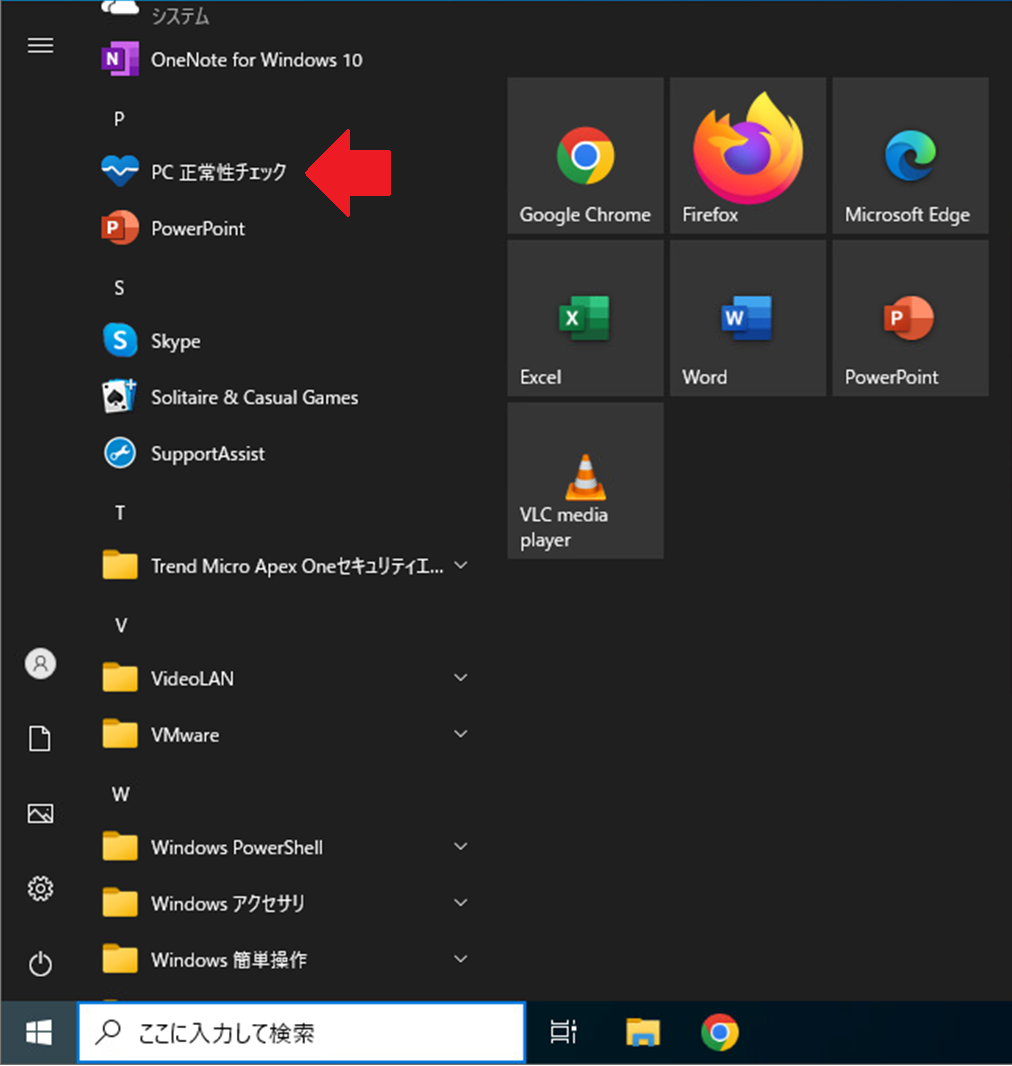Image resolution: width=1012 pixels, height=1066 pixels.
Task: Click the Power icon in the sidebar
Action: (x=40, y=964)
